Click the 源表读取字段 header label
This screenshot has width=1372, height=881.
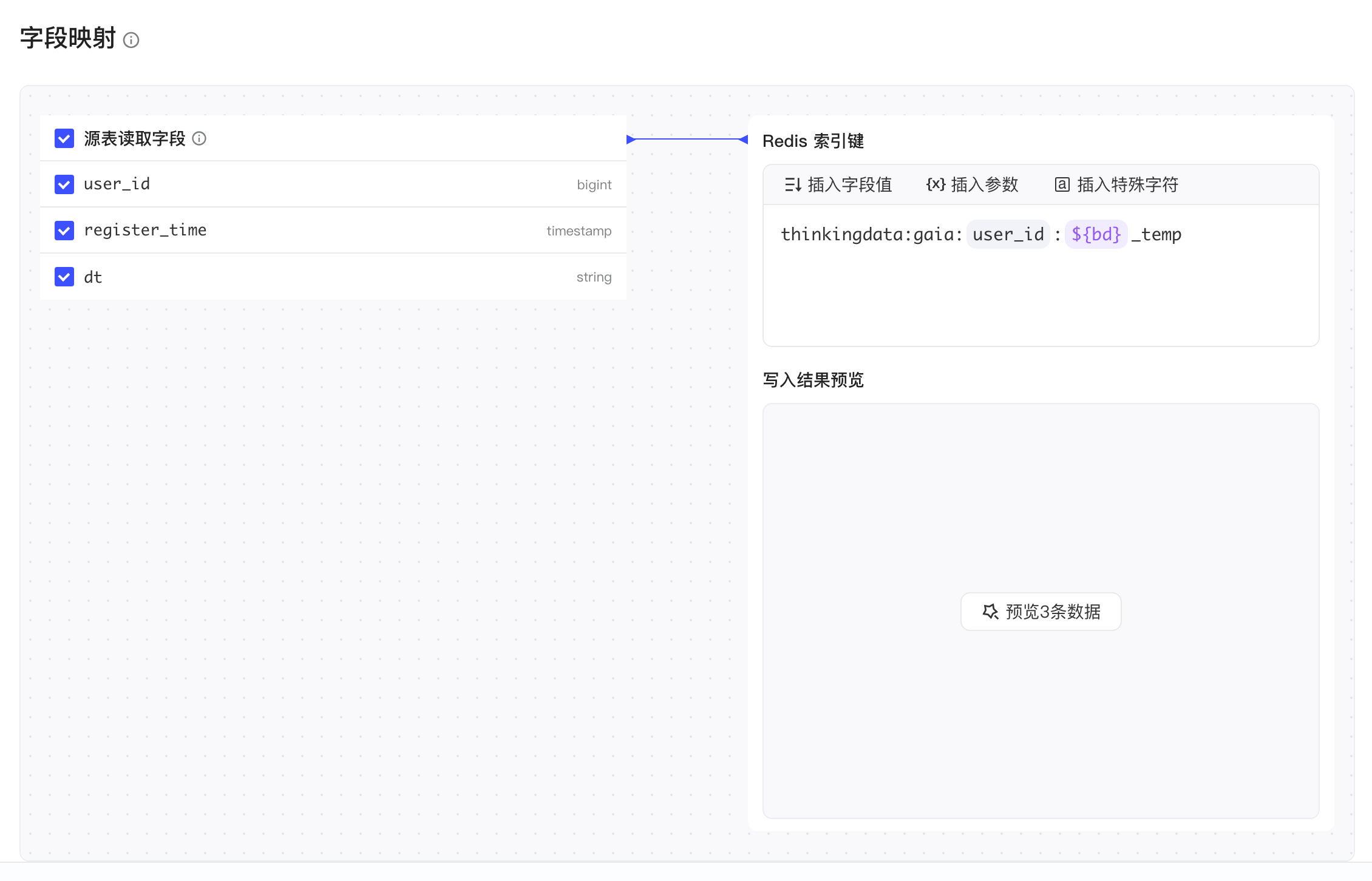(x=135, y=138)
